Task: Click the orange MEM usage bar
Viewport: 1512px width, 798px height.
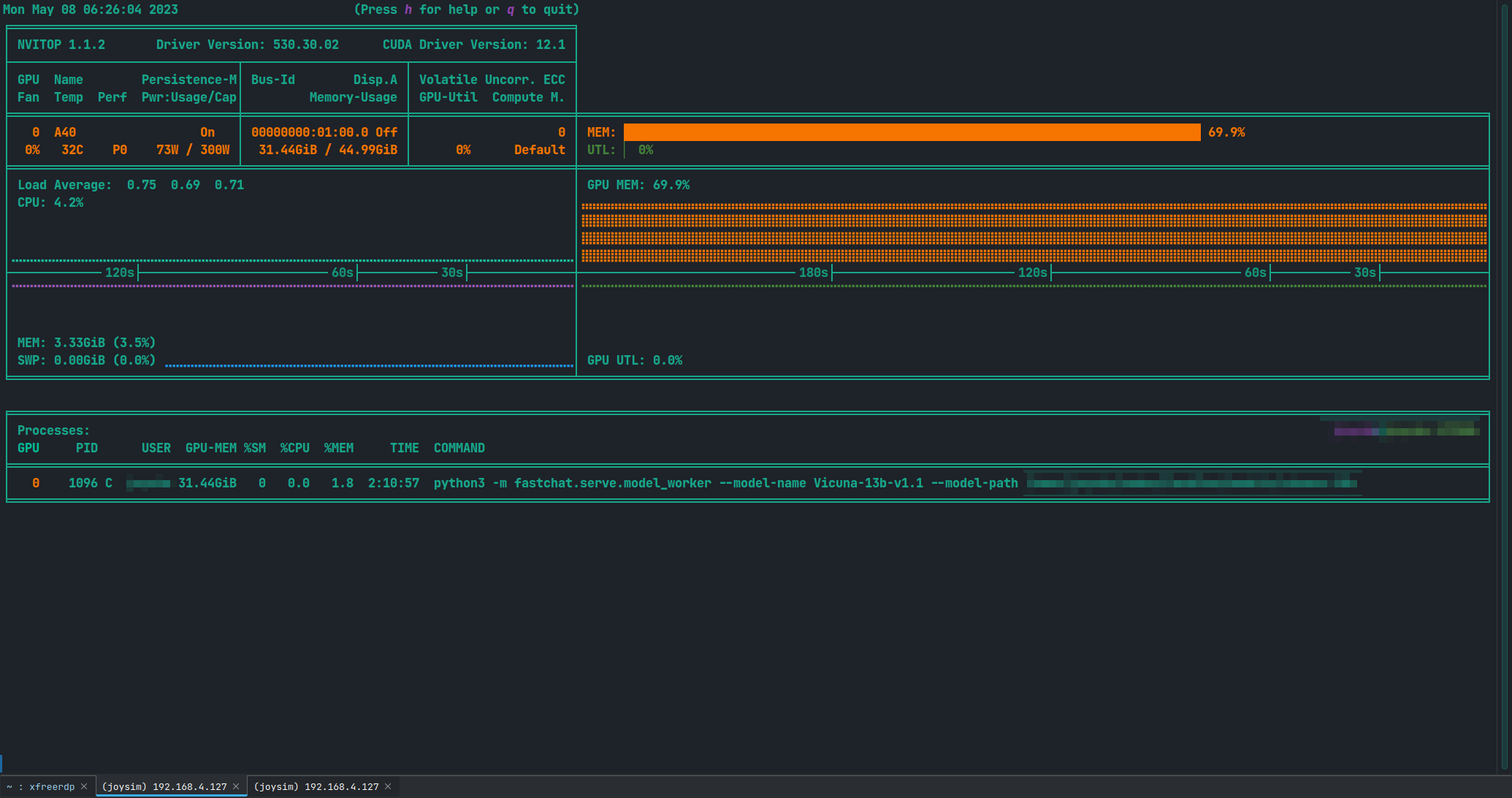Action: [911, 132]
